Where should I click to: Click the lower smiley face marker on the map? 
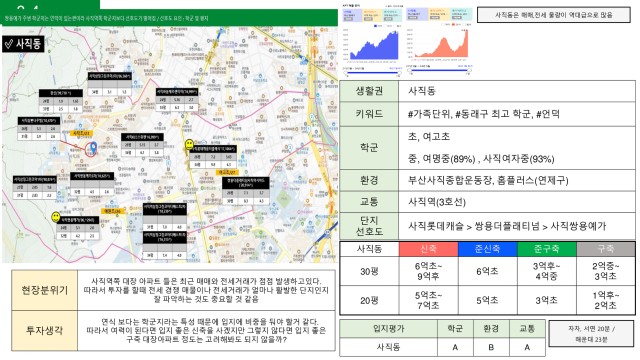[x=56, y=217]
